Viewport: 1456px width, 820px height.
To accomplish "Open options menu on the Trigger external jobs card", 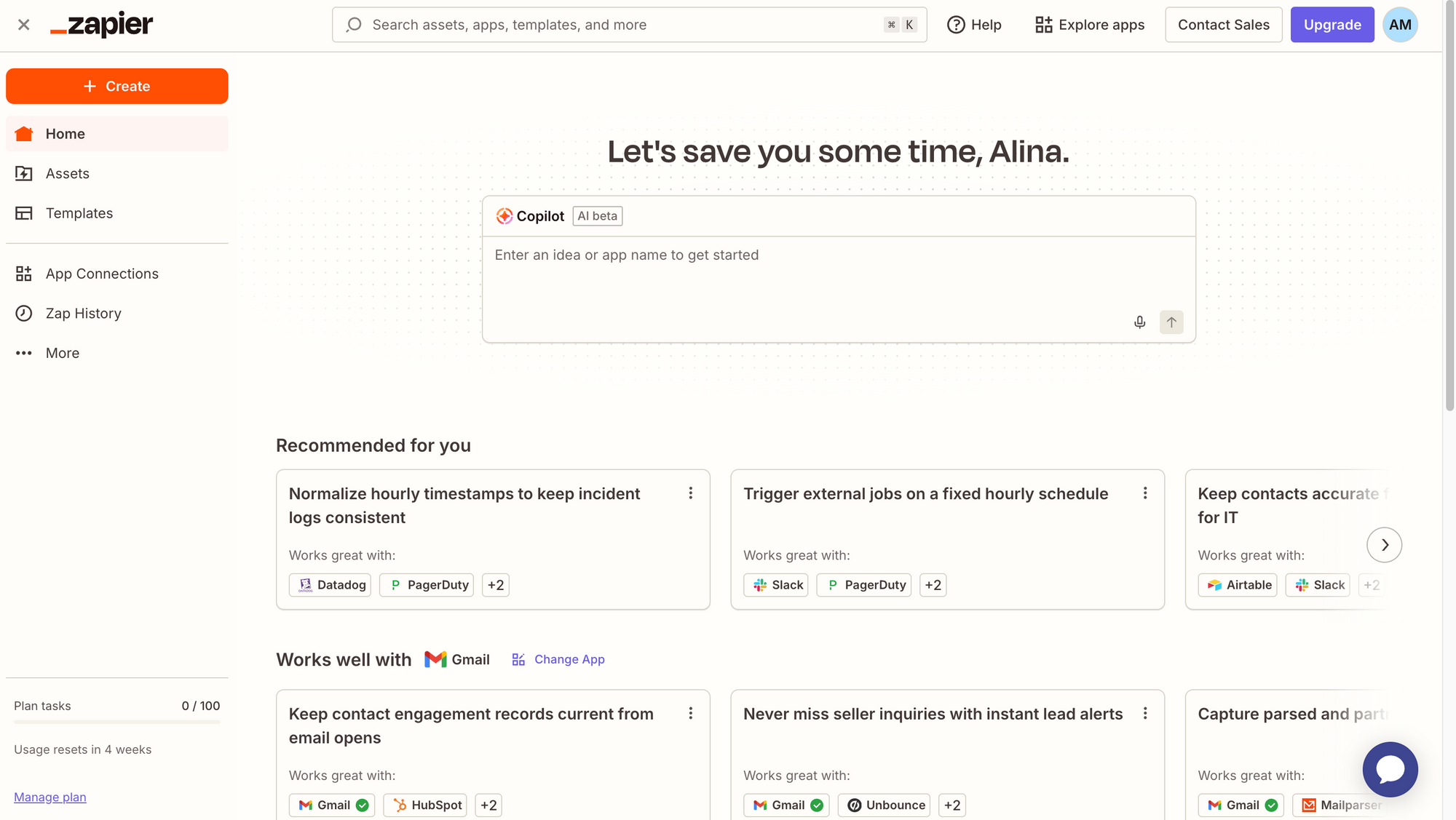I will click(x=1144, y=493).
